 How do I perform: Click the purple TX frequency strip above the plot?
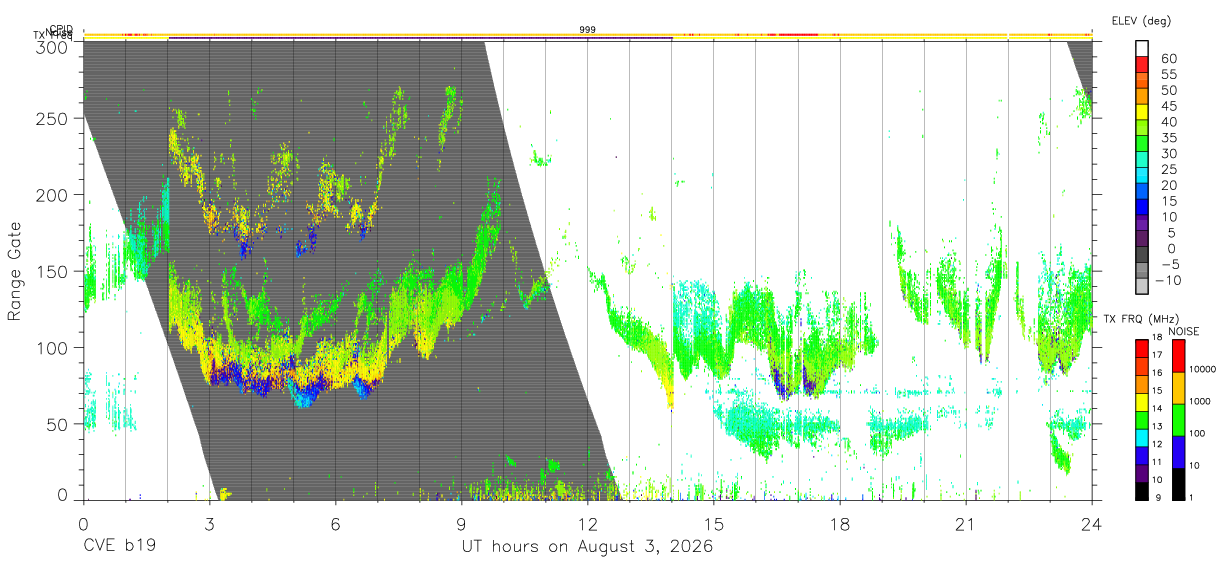point(420,38)
